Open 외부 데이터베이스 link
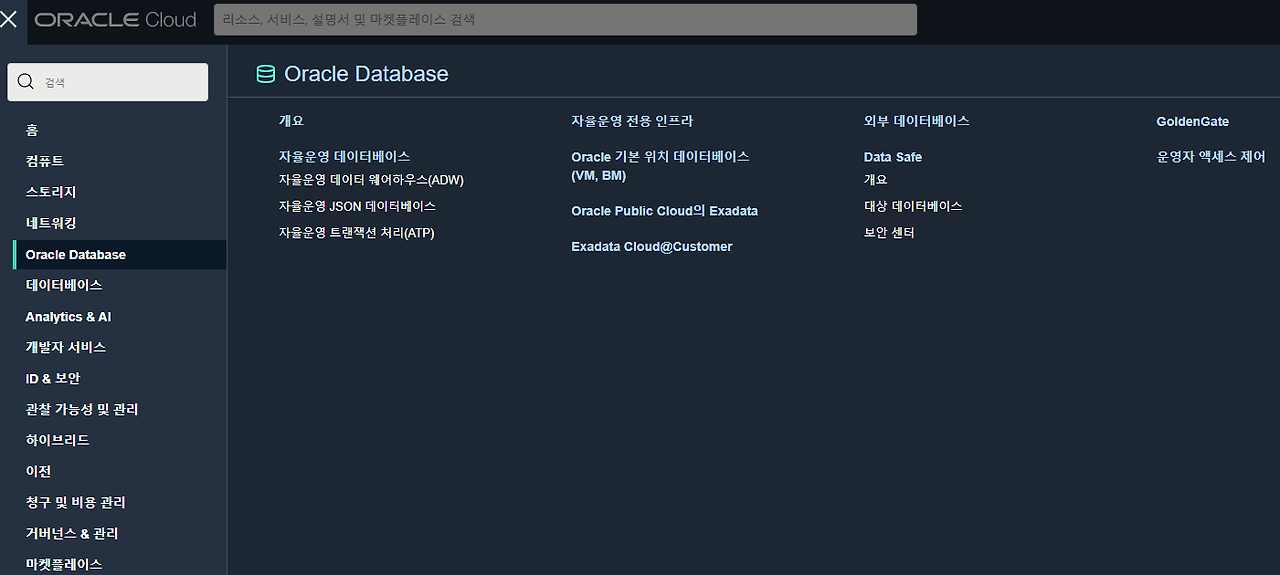Image resolution: width=1280 pixels, height=575 pixels. click(917, 121)
